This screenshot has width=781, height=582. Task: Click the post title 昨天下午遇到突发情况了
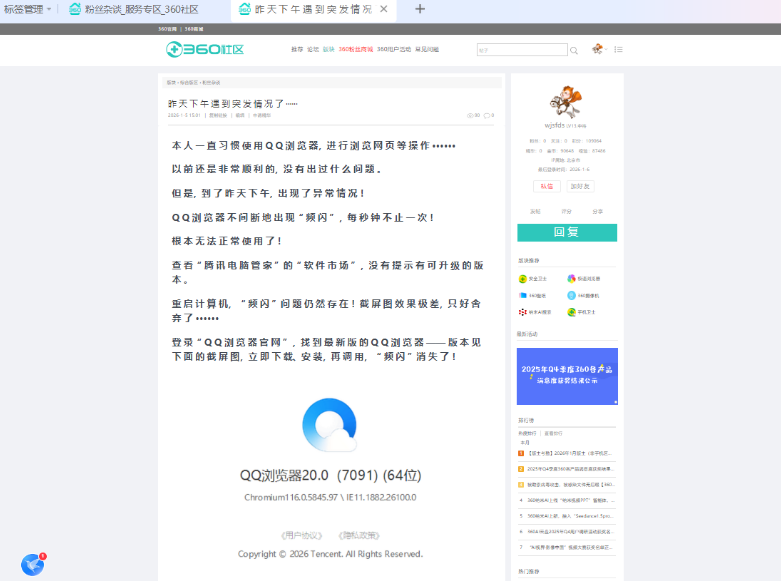pyautogui.click(x=233, y=104)
